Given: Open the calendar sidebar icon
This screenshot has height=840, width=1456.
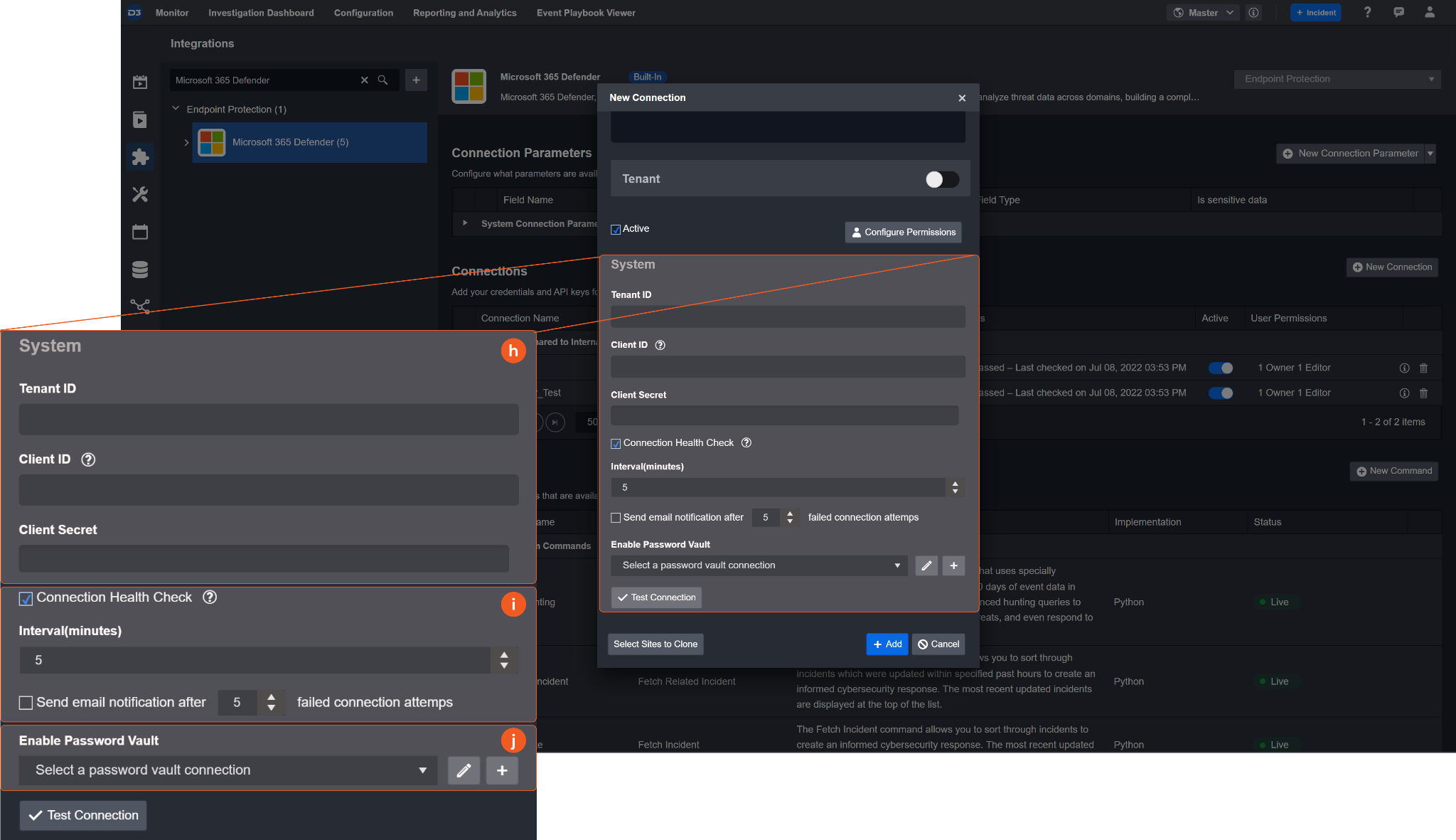Looking at the screenshot, I should point(140,232).
